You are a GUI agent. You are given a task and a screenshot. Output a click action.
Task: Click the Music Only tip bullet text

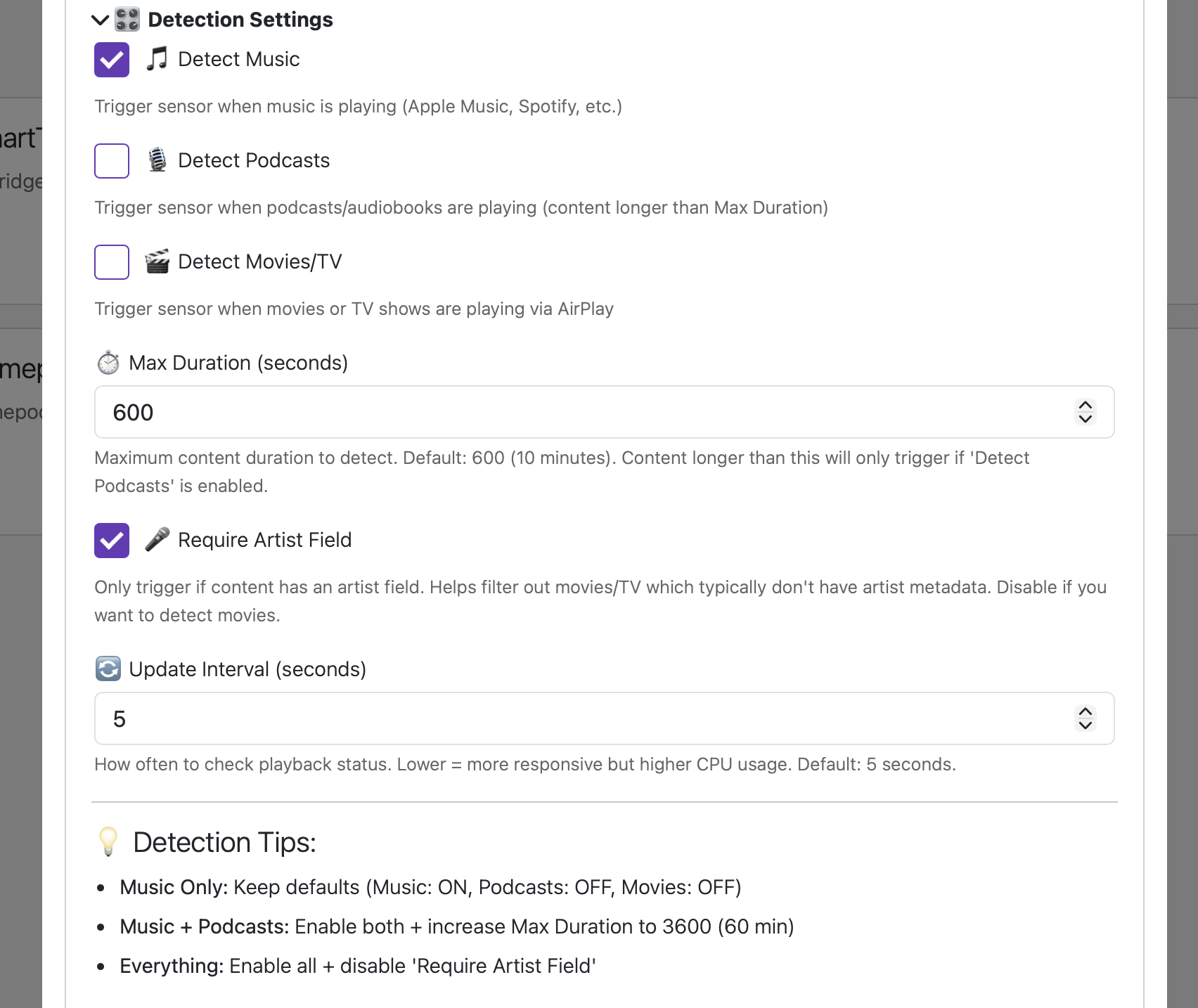click(430, 887)
